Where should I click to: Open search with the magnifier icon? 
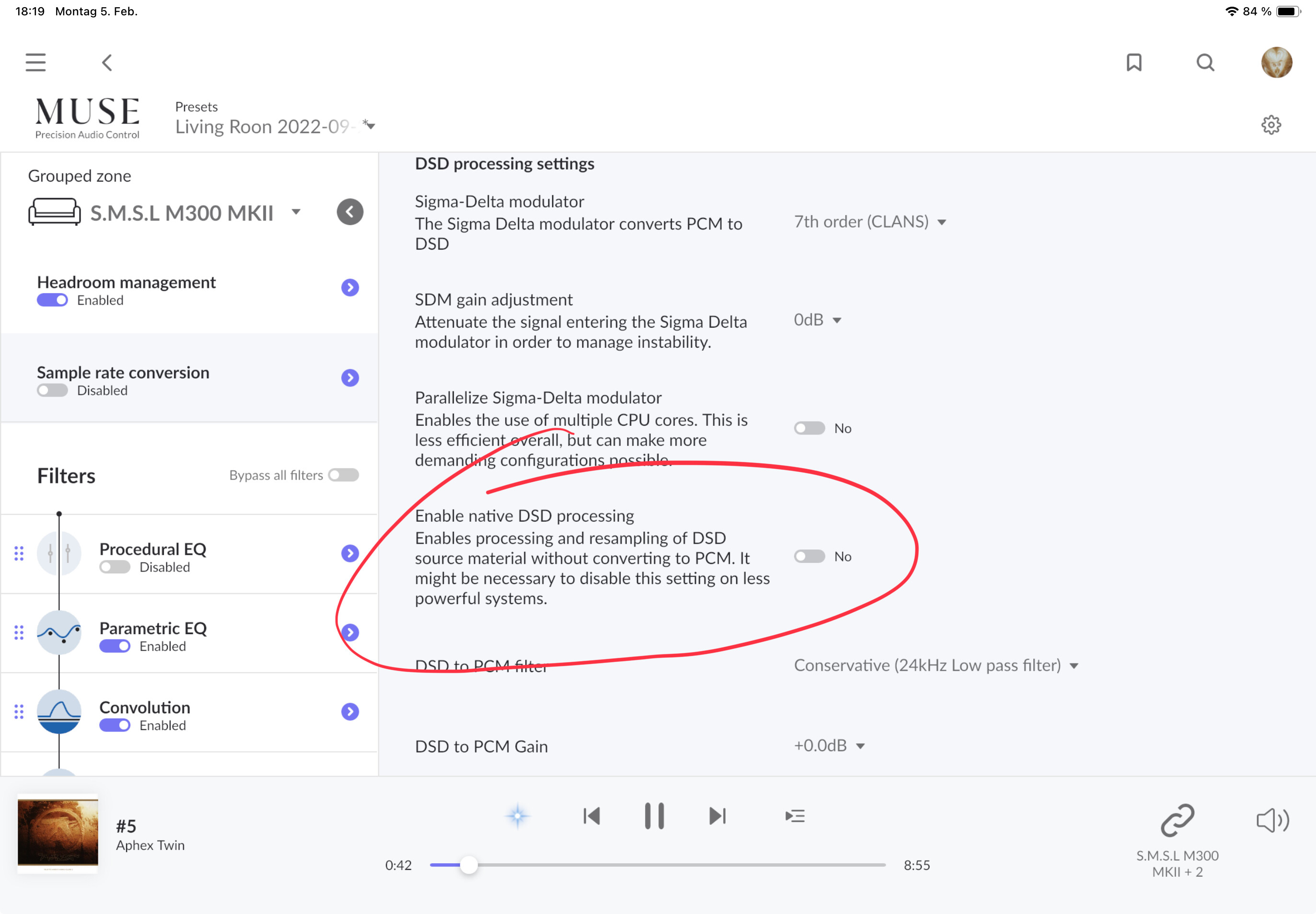(1205, 62)
